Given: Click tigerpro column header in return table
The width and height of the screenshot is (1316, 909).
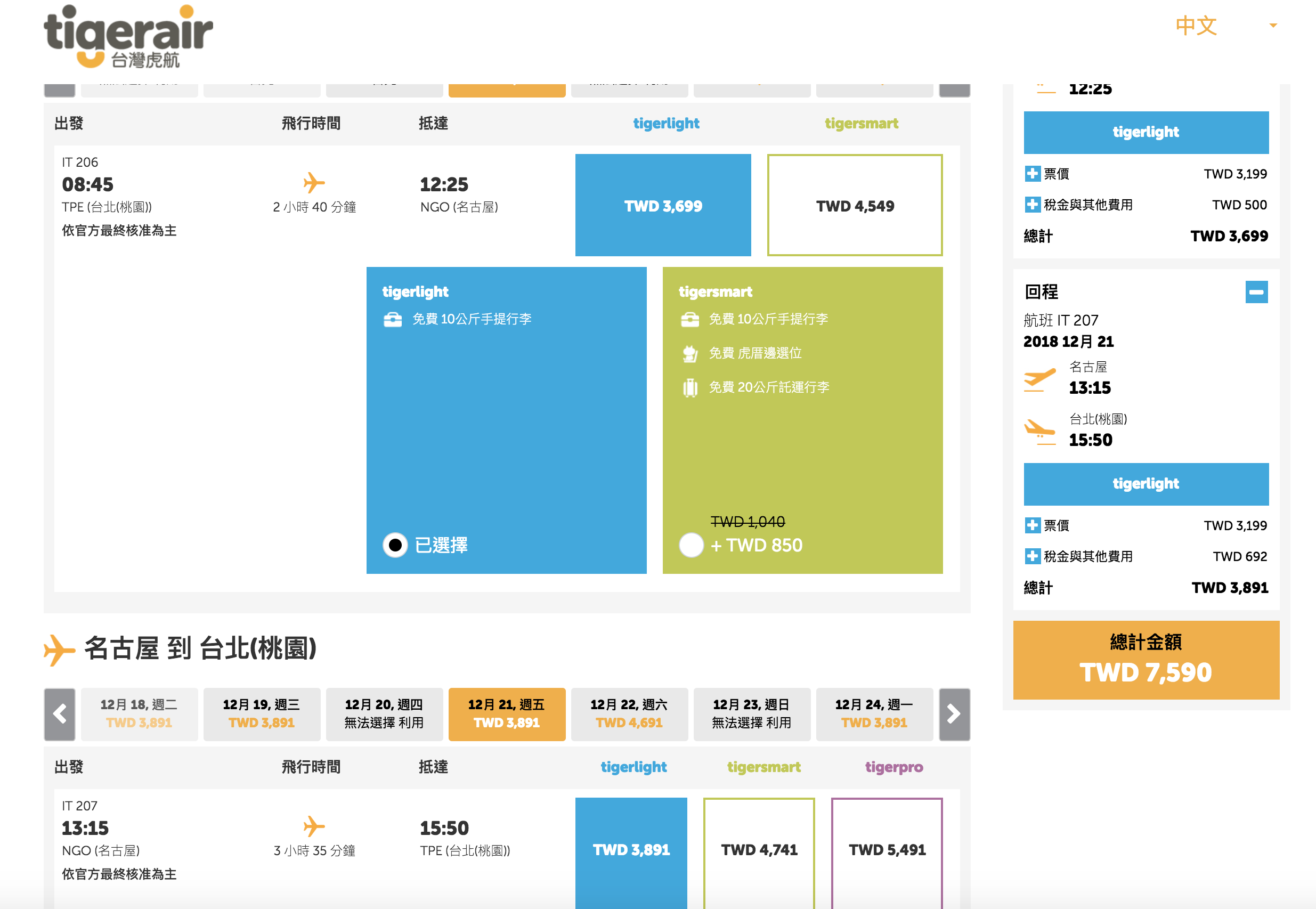Looking at the screenshot, I should pos(894,767).
